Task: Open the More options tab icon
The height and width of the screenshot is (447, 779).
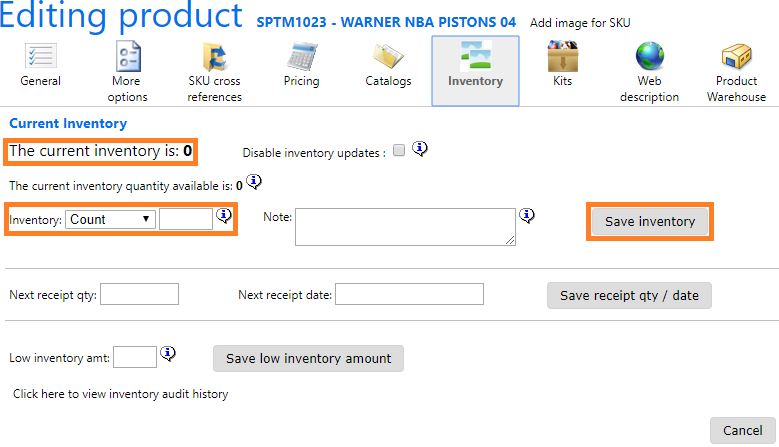Action: 128,56
